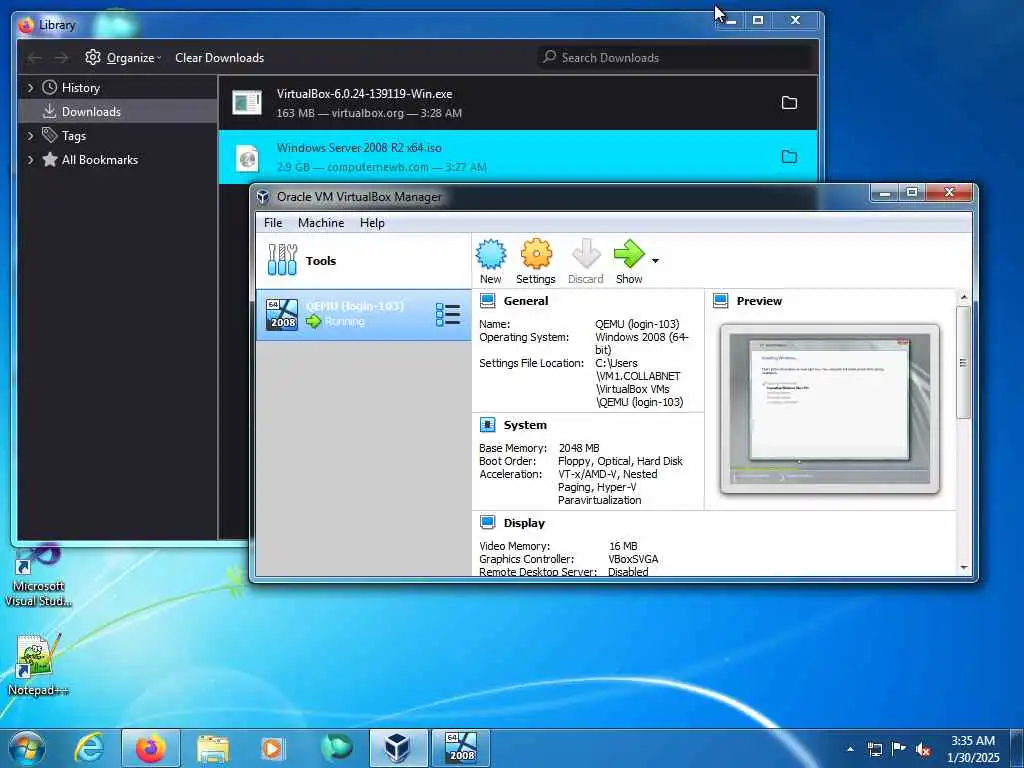Click the VirtualBox Manager taskbar button
The width and height of the screenshot is (1024, 768).
click(x=398, y=748)
